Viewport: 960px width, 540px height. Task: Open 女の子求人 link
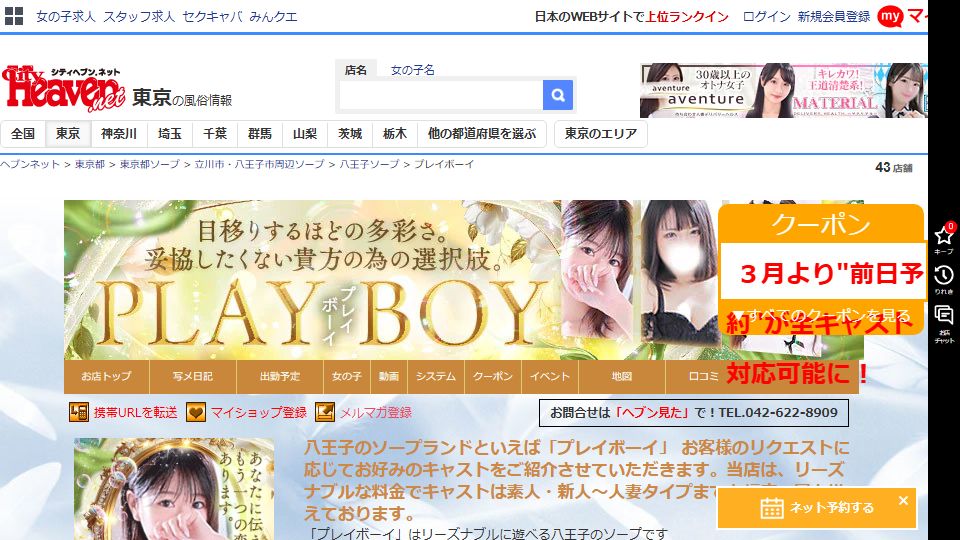(x=66, y=17)
